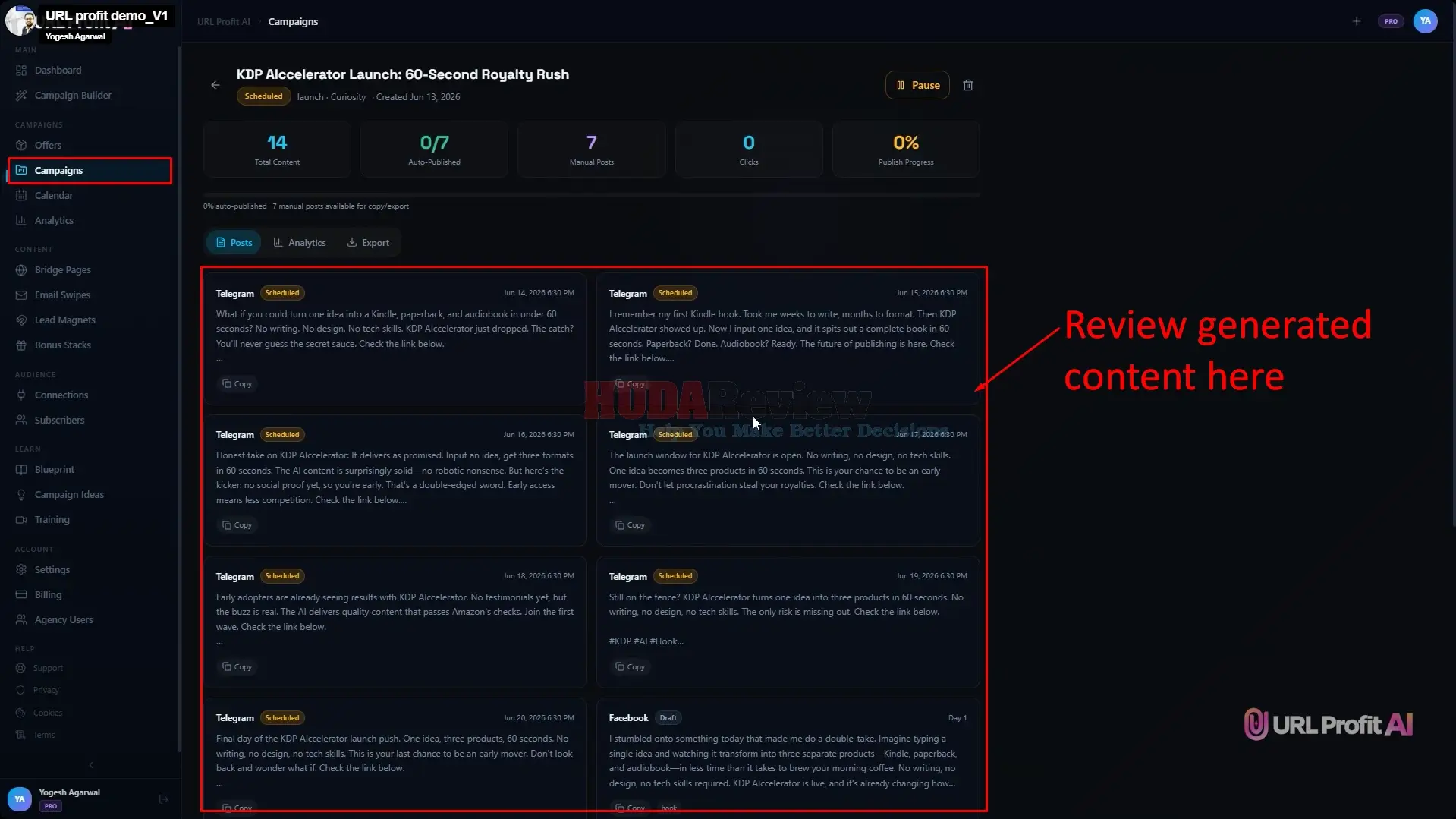
Task: Click the Scheduled status badge under title
Action: (263, 96)
